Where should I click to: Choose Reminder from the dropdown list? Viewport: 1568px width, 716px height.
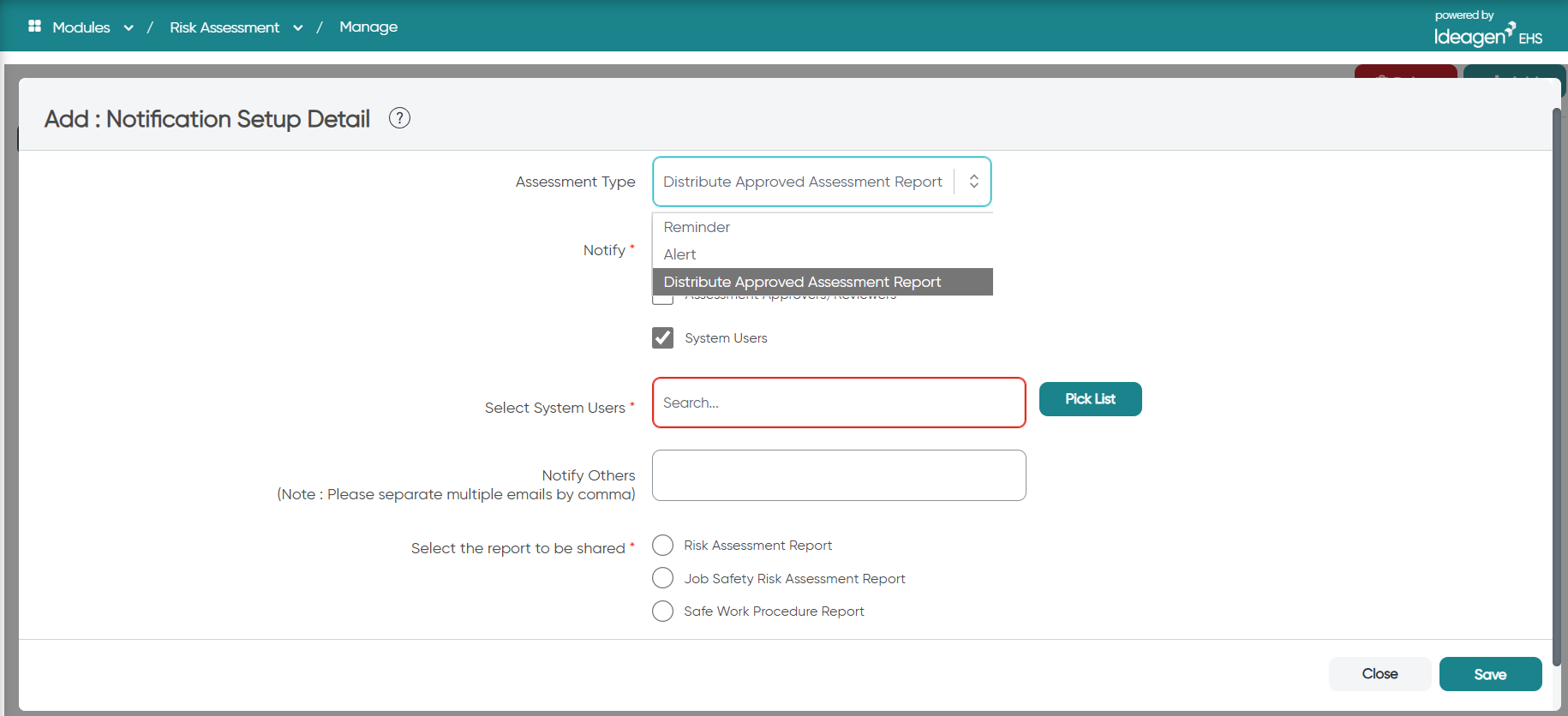click(823, 227)
